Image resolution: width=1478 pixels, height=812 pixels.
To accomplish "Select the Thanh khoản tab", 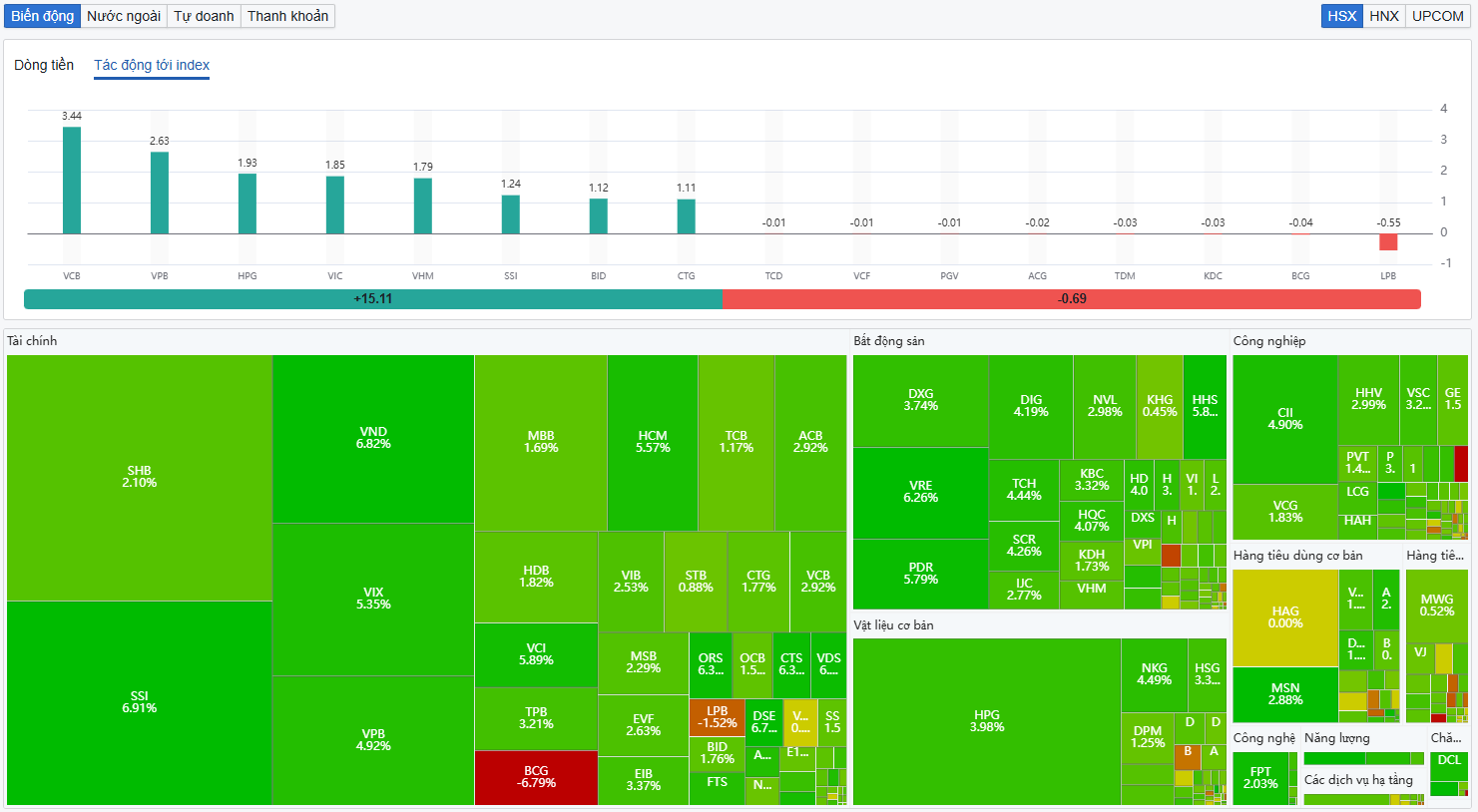I will [x=287, y=16].
